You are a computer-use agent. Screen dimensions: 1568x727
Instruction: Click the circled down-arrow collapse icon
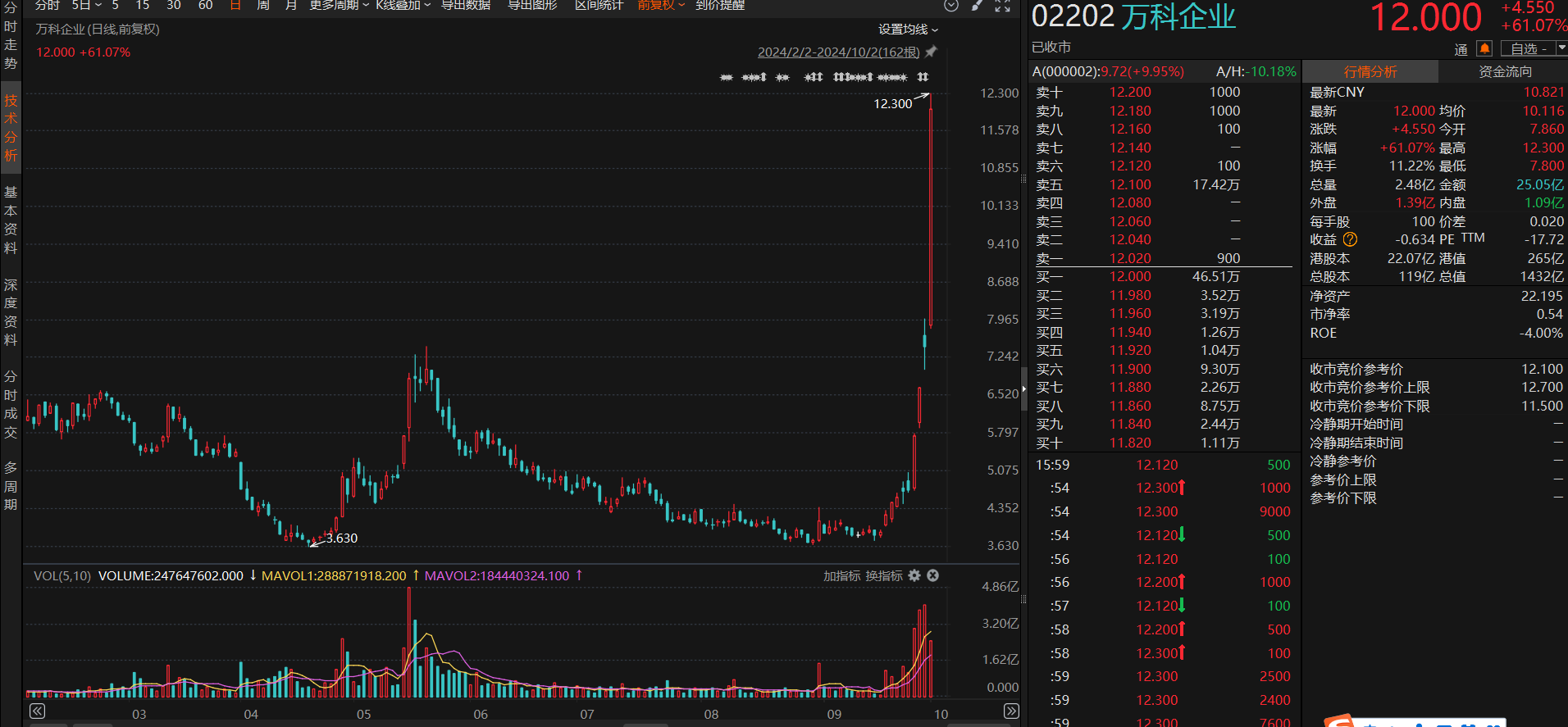point(951,6)
